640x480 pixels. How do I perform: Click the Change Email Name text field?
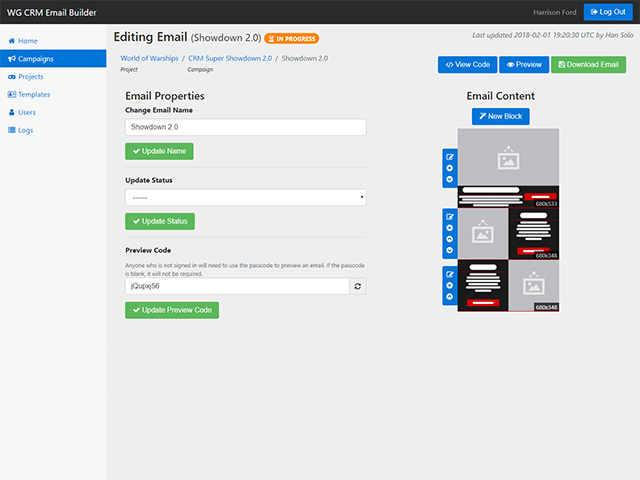(245, 128)
